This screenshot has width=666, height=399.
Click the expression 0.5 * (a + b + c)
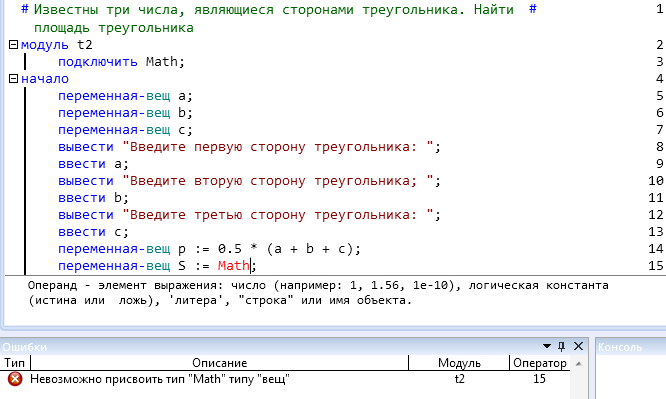click(285, 249)
